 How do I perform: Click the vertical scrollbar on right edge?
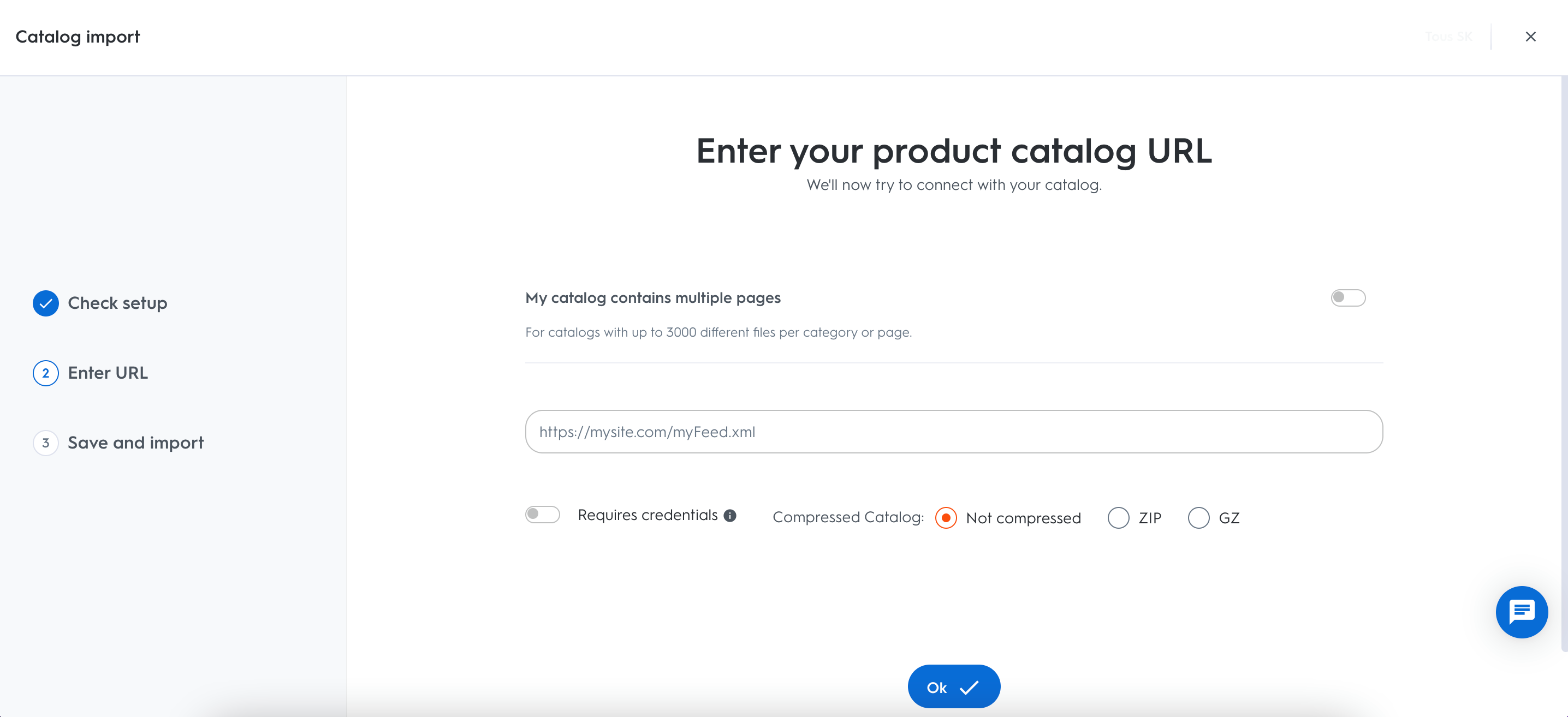(x=1564, y=365)
